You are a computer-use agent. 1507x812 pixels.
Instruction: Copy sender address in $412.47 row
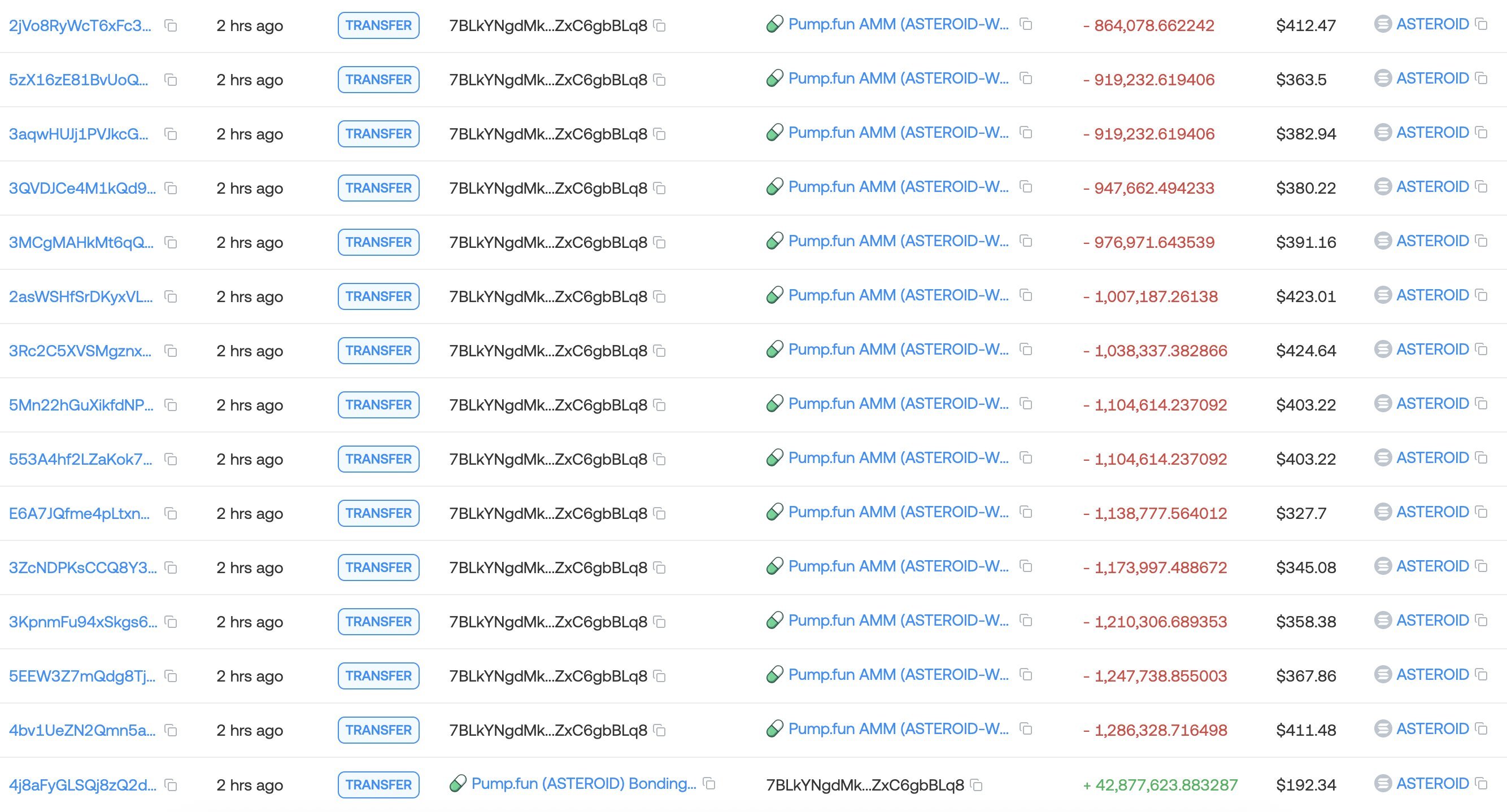click(659, 26)
